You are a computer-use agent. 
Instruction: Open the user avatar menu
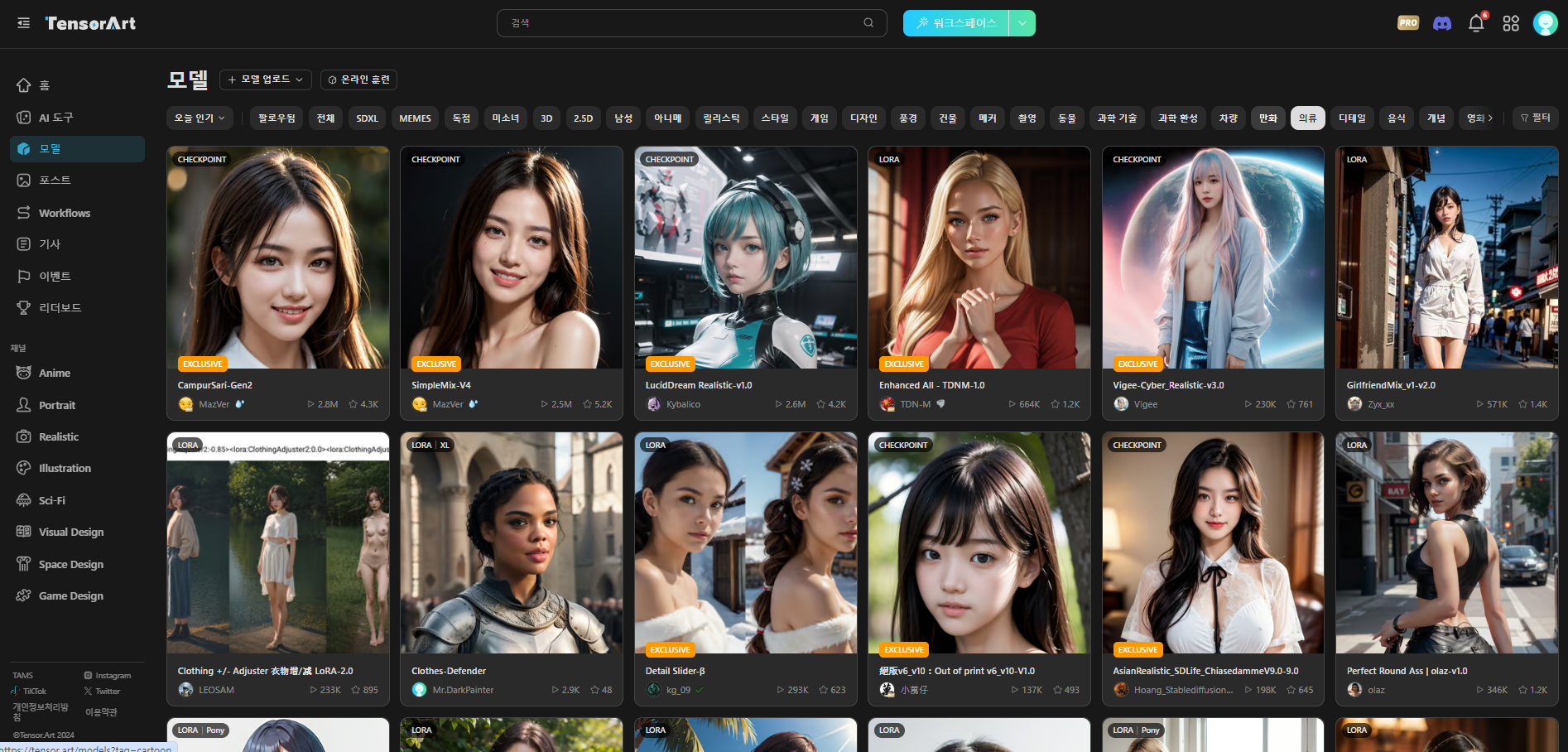(x=1545, y=23)
